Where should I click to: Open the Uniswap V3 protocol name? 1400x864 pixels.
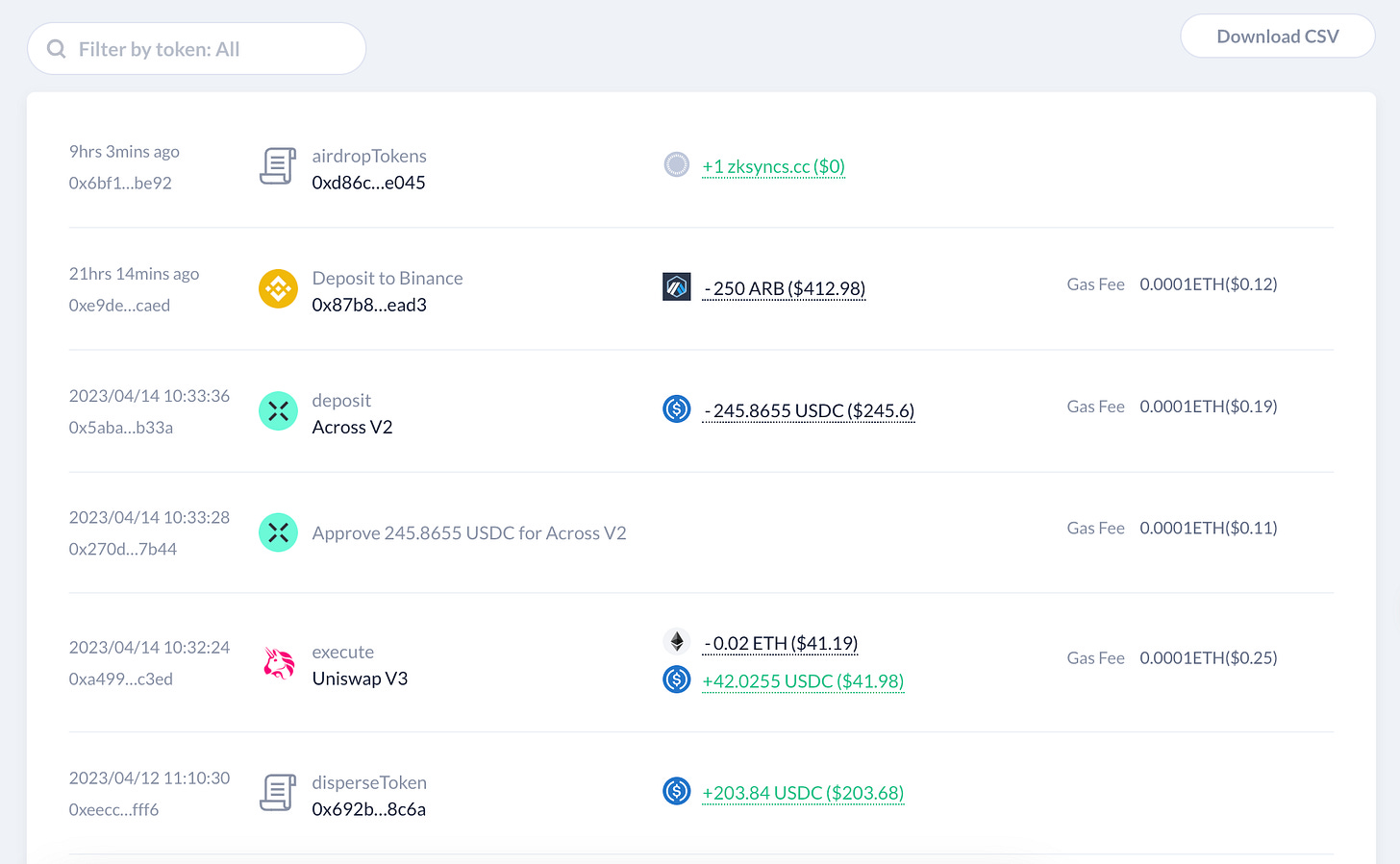[x=360, y=679]
